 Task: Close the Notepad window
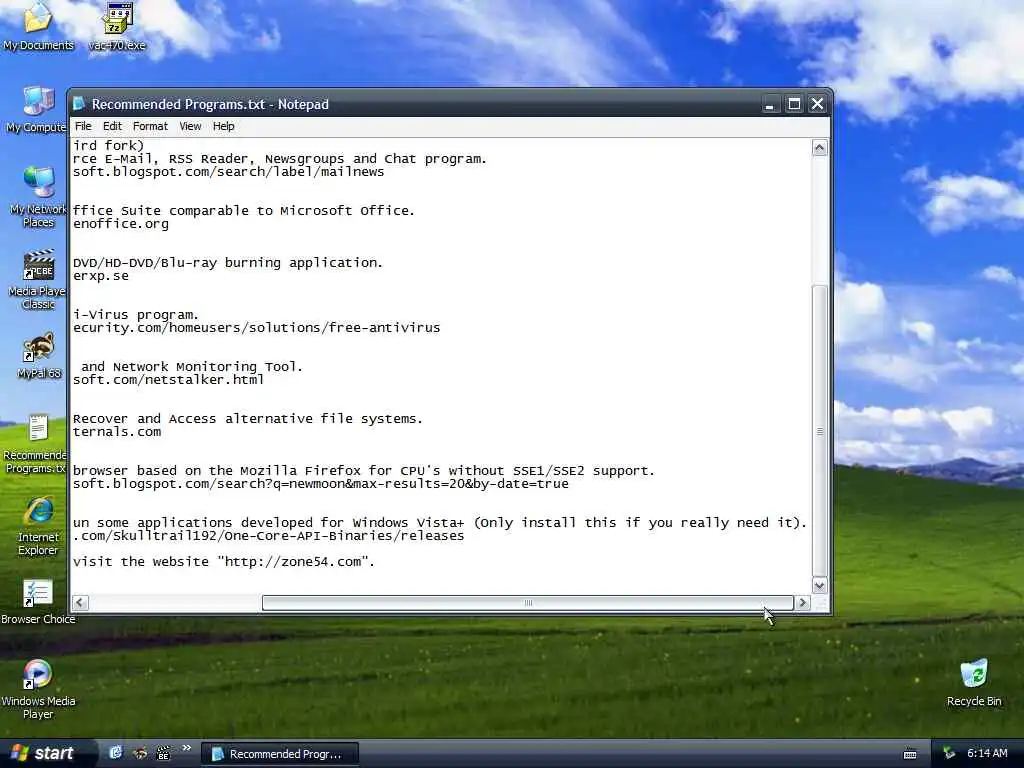tap(817, 104)
